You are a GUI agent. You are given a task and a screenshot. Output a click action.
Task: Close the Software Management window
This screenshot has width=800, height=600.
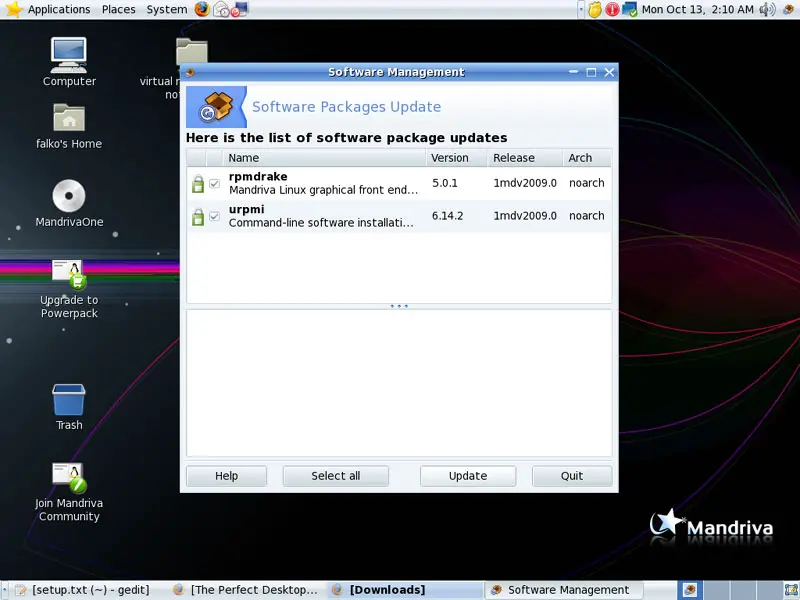click(609, 72)
